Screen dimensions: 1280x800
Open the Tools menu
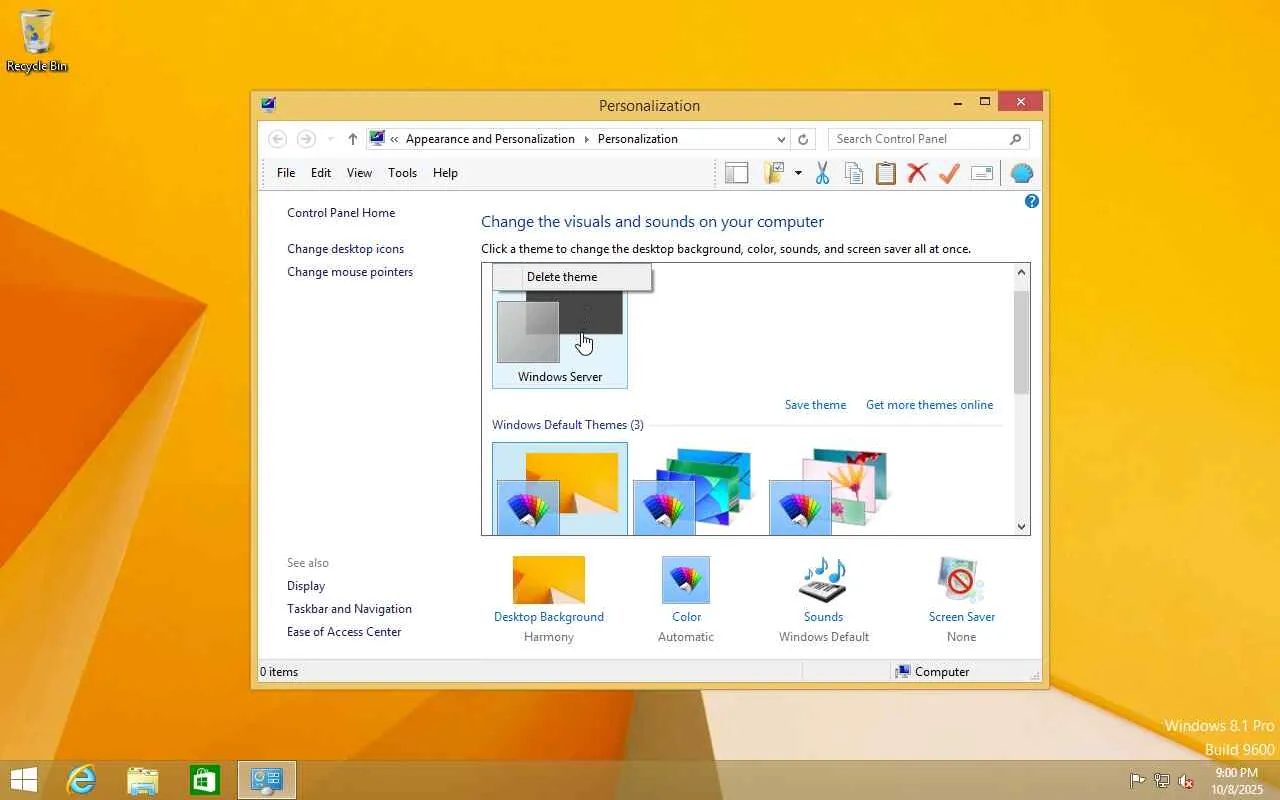coord(403,173)
